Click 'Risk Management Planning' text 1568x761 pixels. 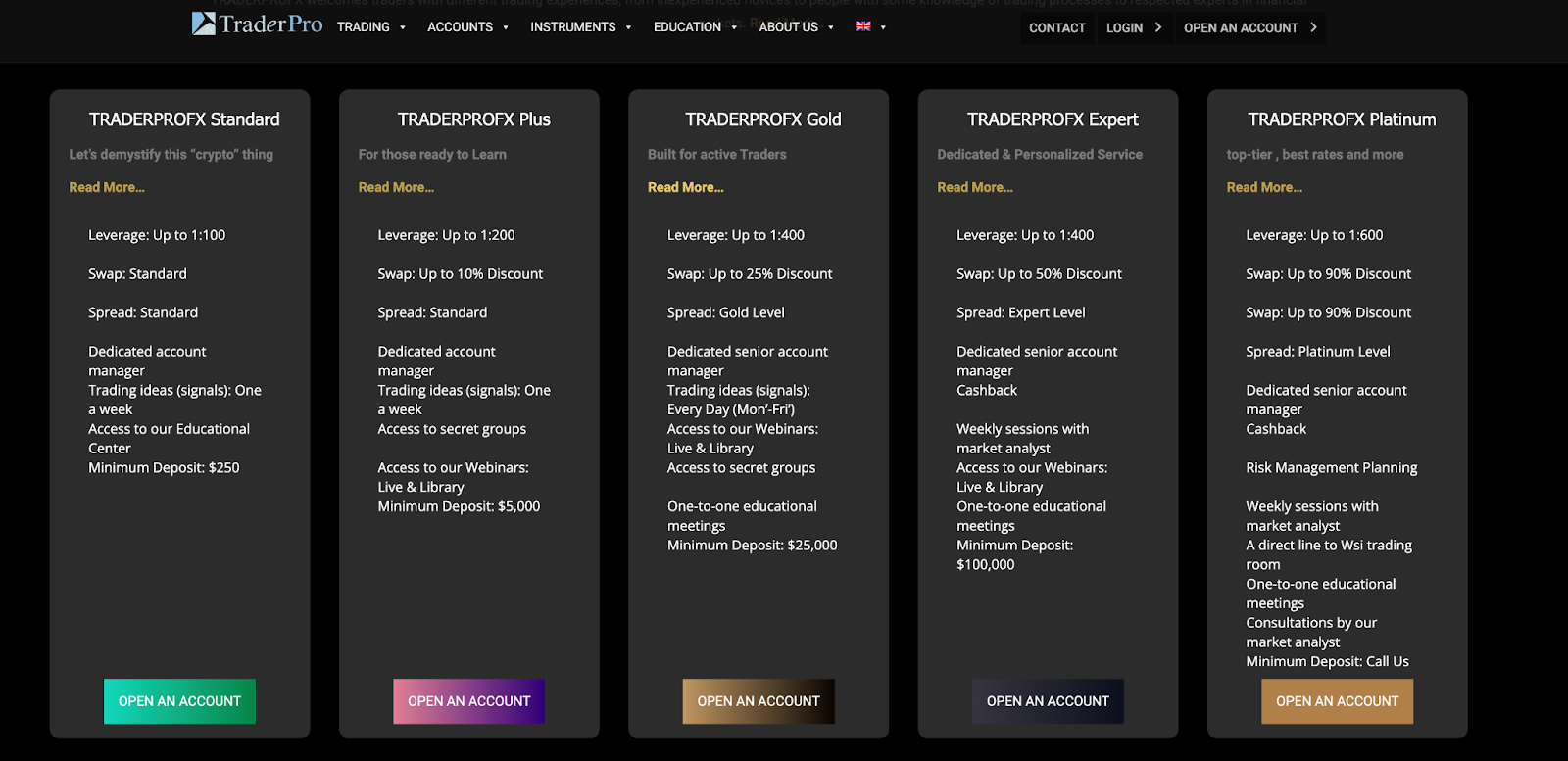coord(1332,468)
